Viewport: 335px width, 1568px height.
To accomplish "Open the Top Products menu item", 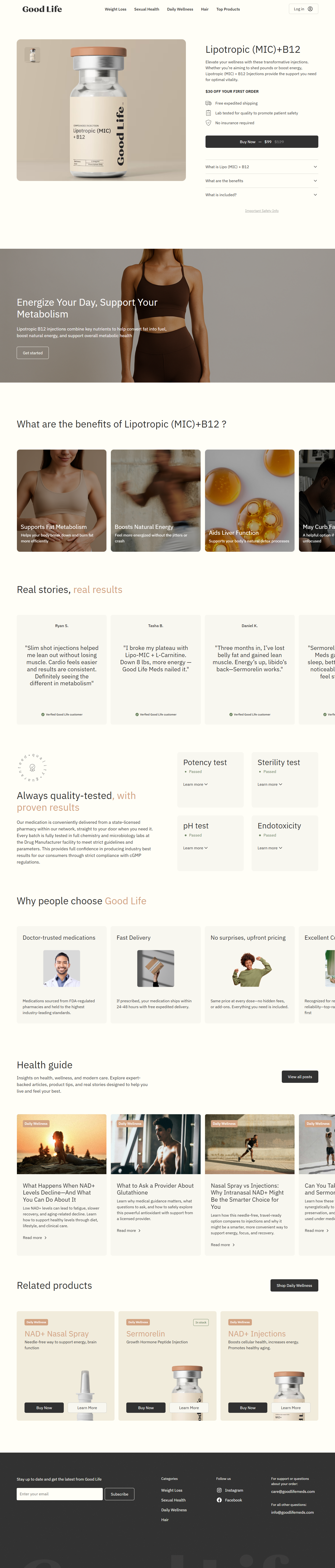I will coord(228,9).
